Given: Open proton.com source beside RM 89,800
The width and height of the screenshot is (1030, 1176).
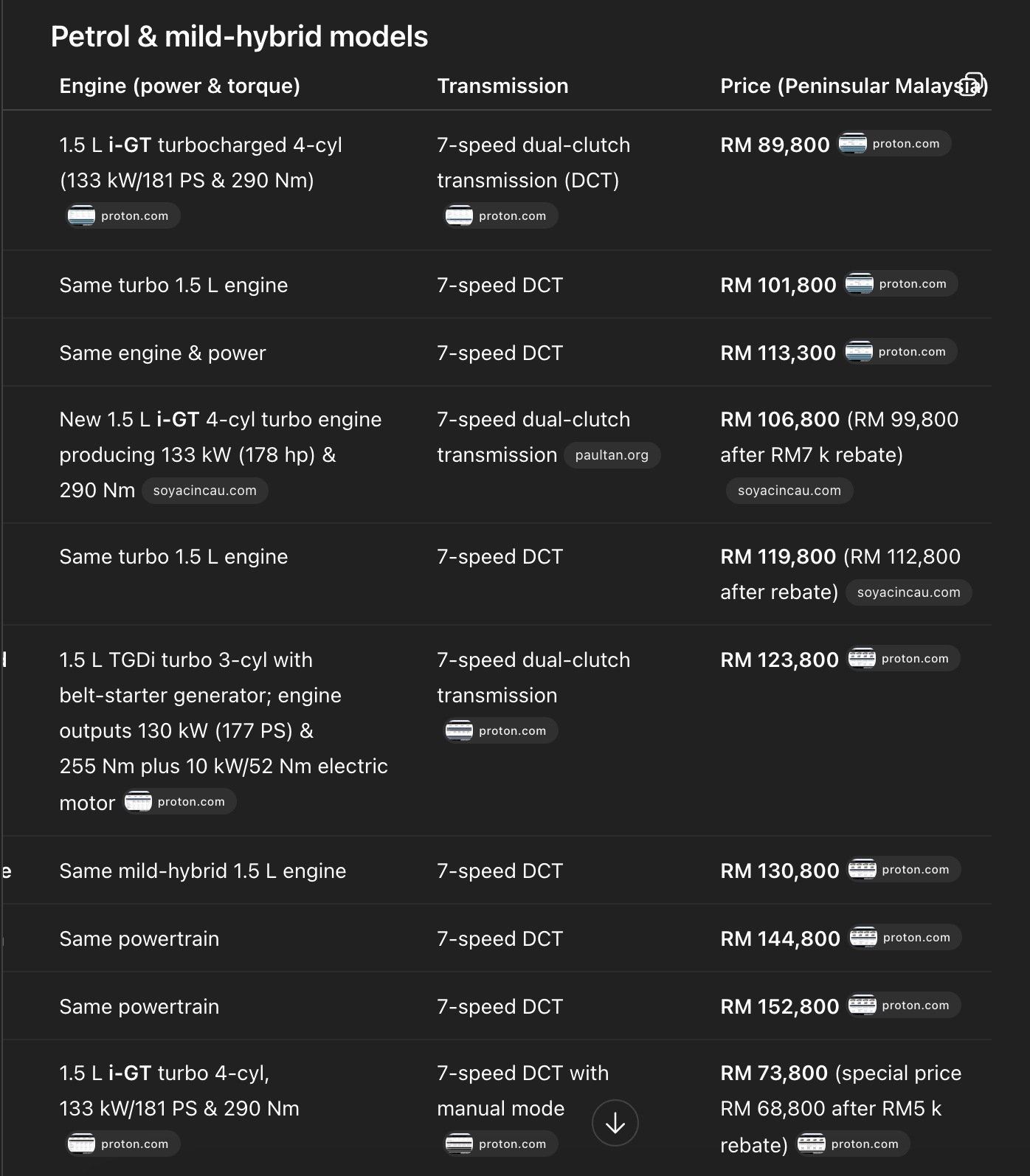Looking at the screenshot, I should (894, 143).
